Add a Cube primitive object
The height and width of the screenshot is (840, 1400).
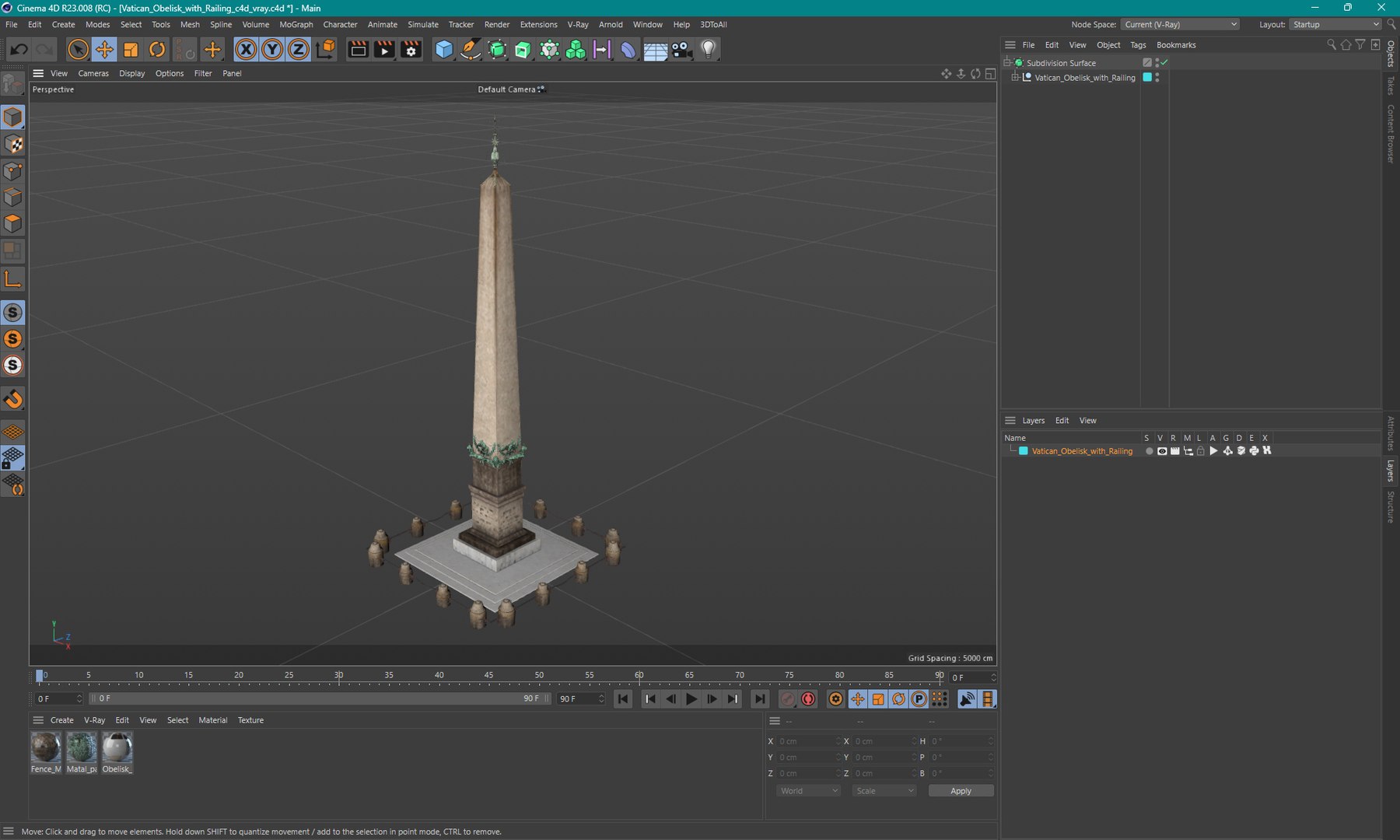(444, 50)
